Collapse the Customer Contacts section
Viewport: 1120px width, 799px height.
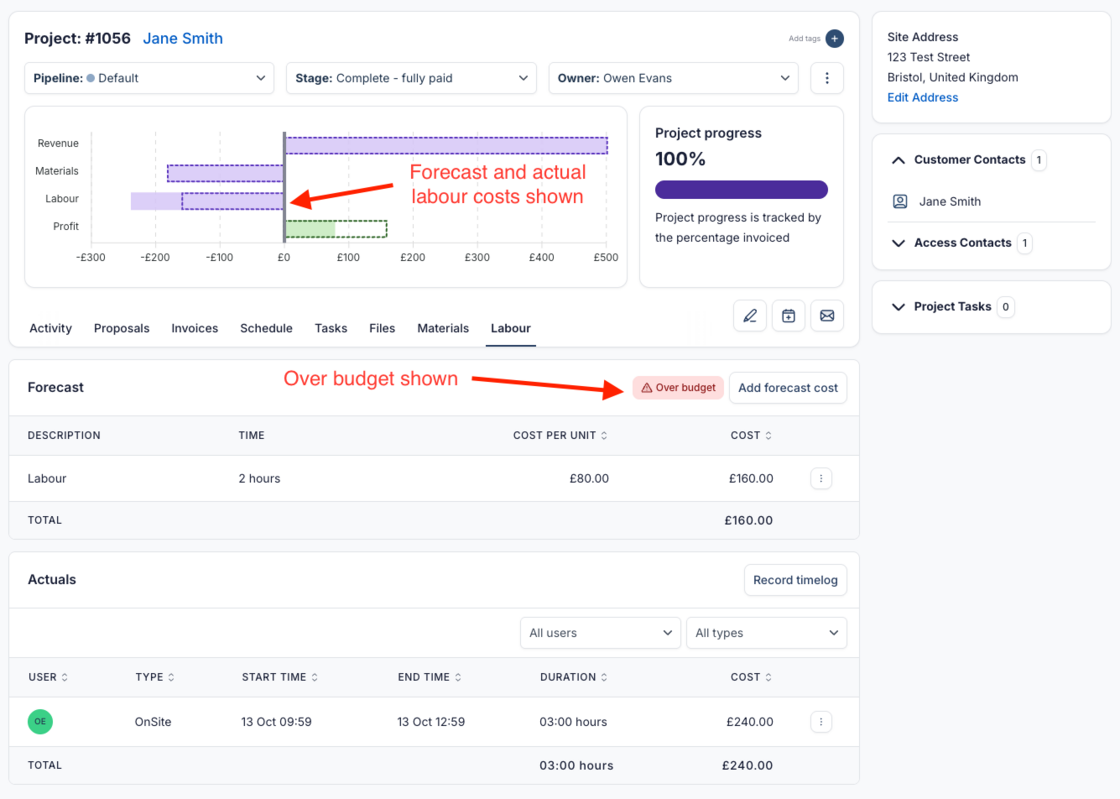(898, 160)
